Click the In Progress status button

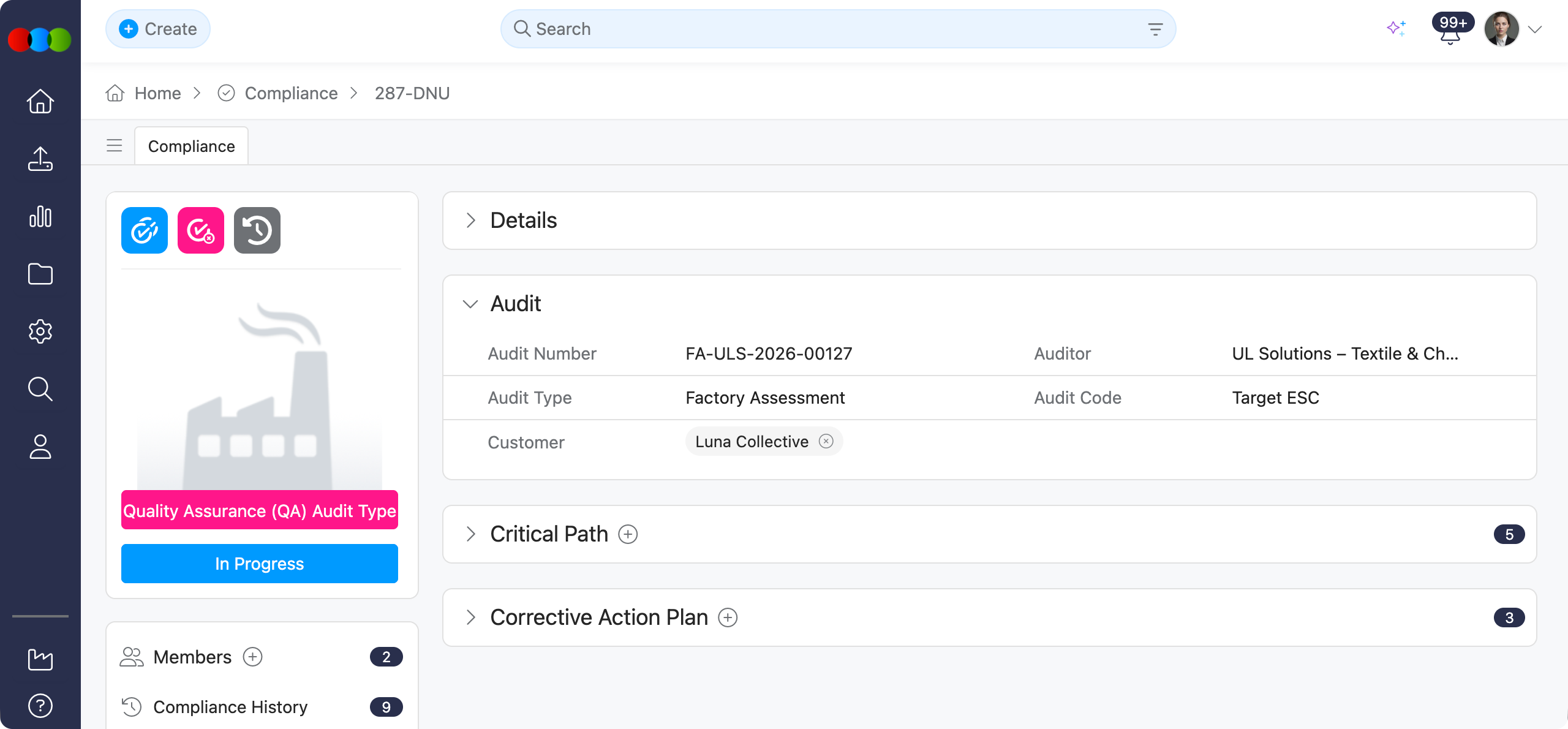(259, 563)
